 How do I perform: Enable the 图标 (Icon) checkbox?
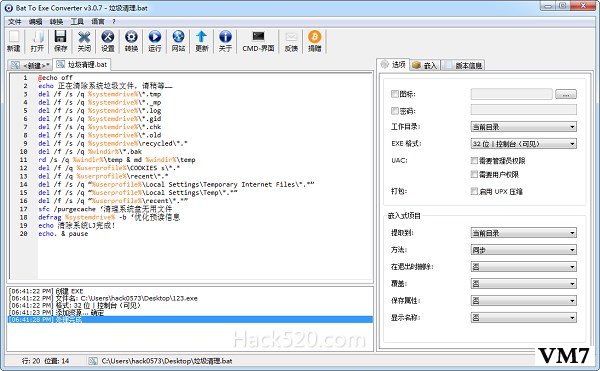pos(395,94)
